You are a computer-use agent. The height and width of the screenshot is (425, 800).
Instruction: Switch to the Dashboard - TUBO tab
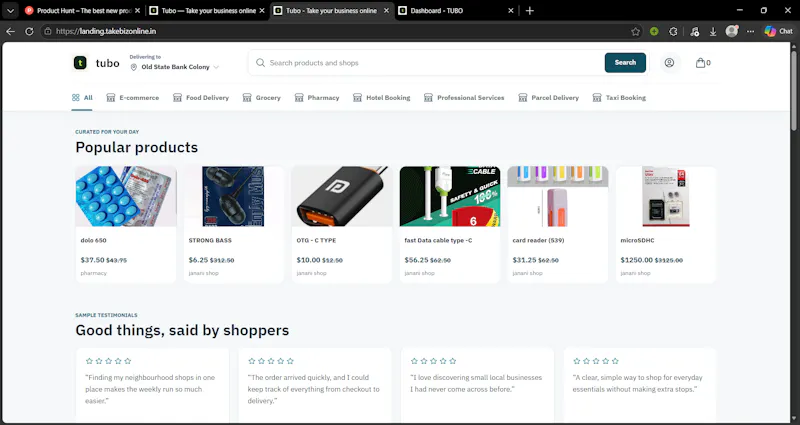457,11
